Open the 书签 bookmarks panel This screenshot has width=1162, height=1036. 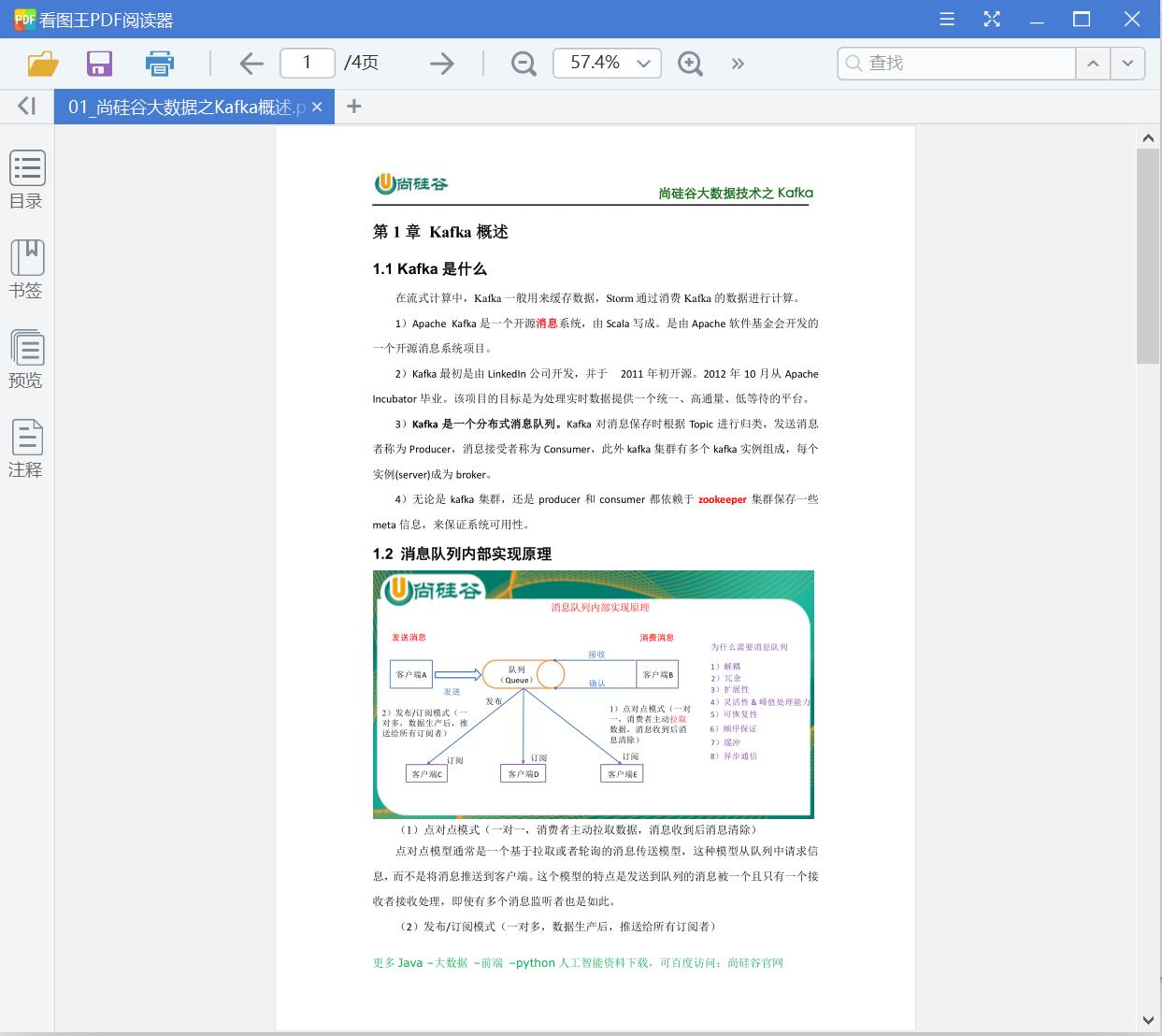click(x=26, y=269)
